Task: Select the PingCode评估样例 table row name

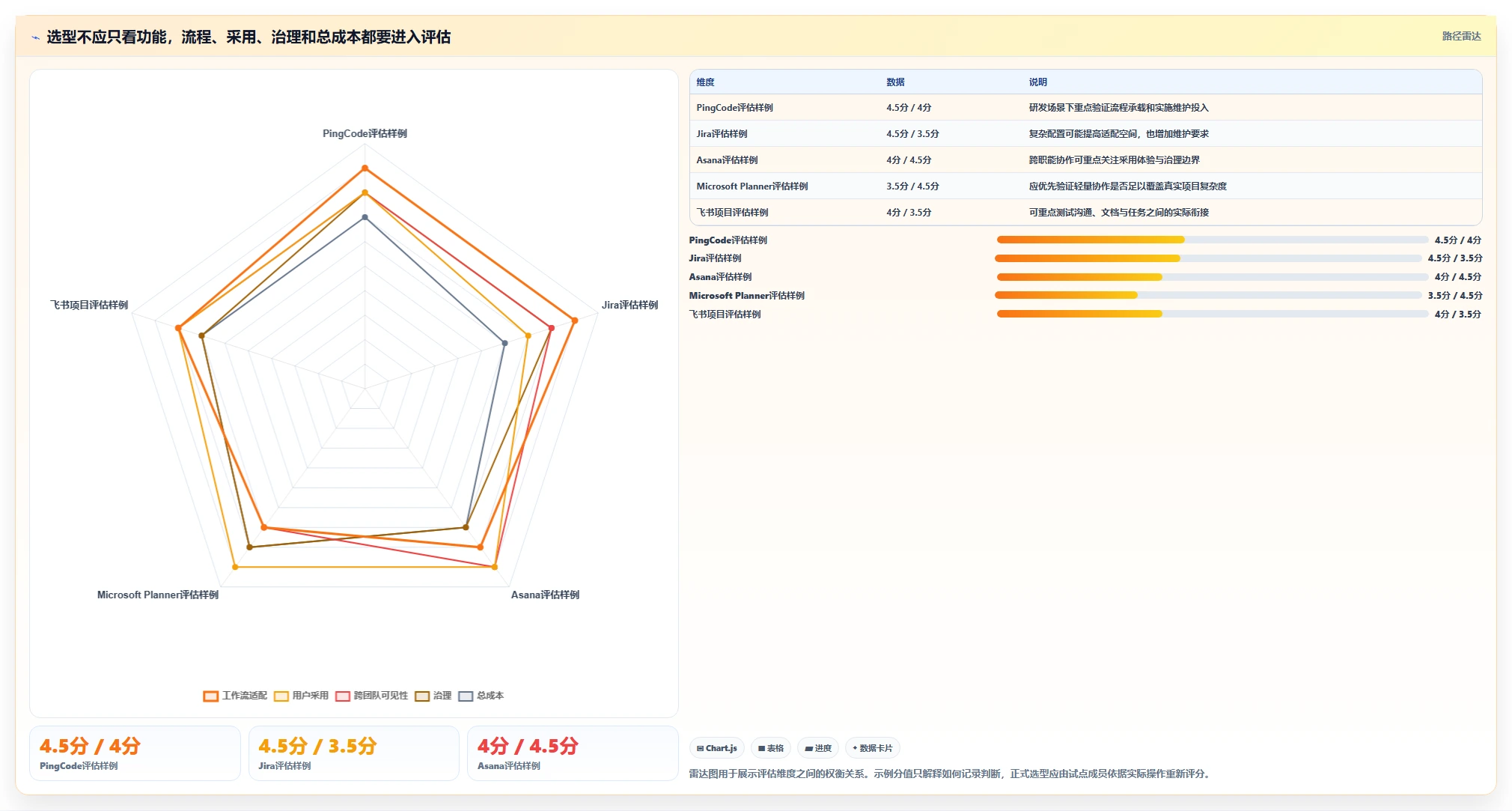Action: (x=734, y=108)
